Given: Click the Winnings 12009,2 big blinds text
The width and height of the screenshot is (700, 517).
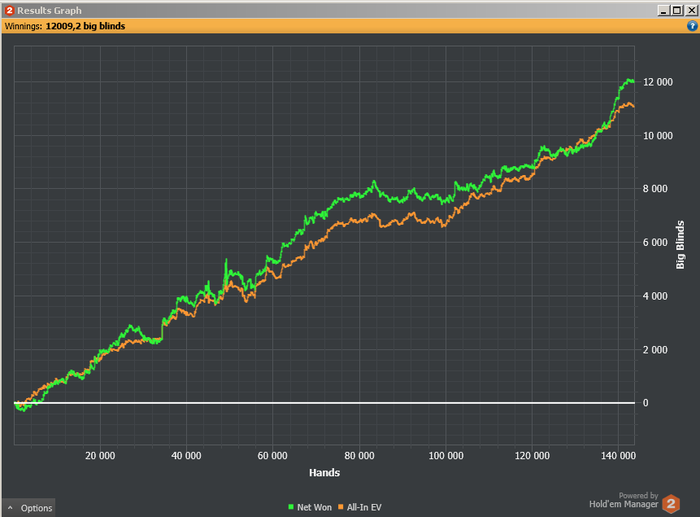Looking at the screenshot, I should point(65,26).
